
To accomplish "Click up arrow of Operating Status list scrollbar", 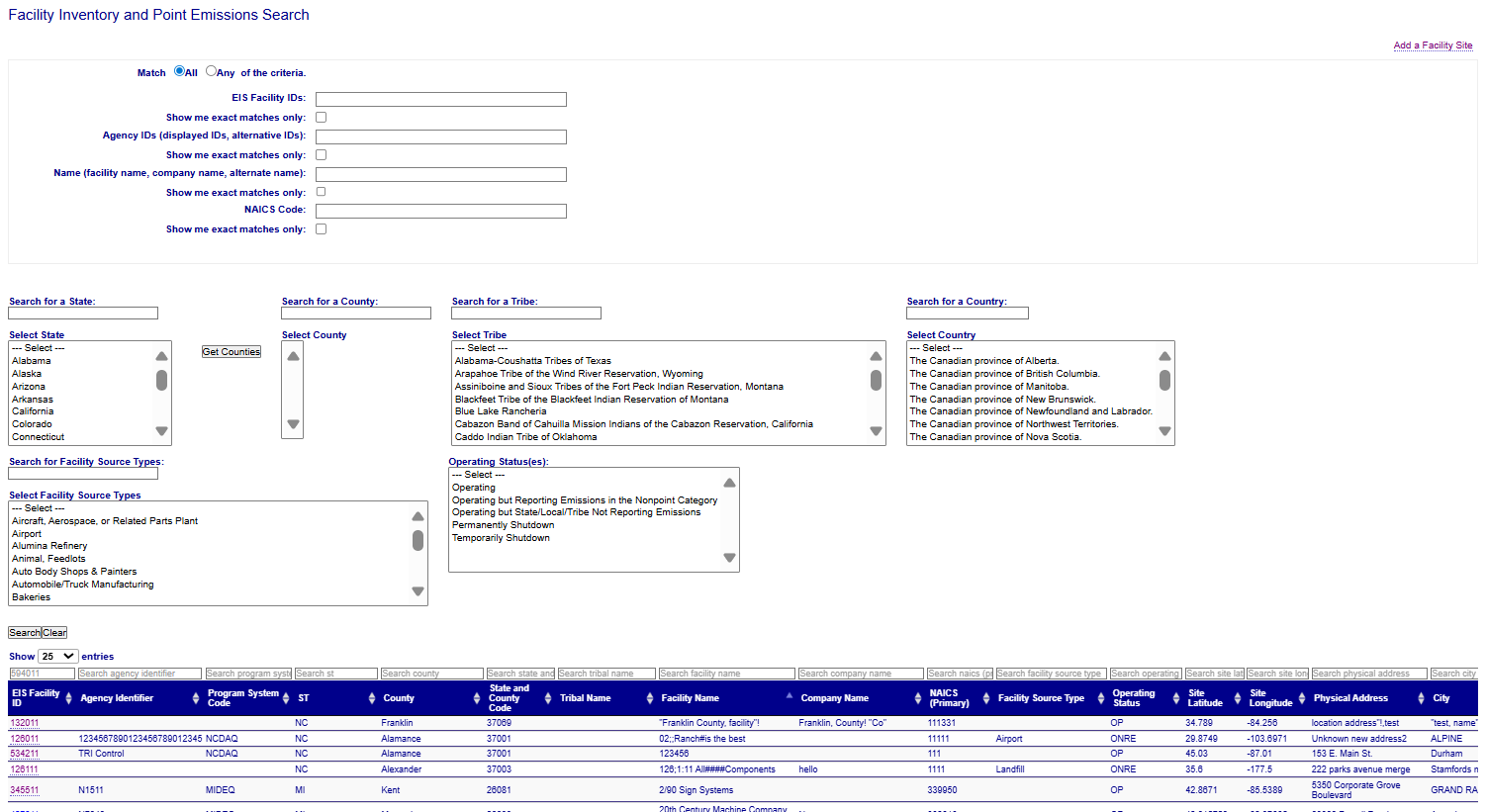I will pyautogui.click(x=729, y=483).
